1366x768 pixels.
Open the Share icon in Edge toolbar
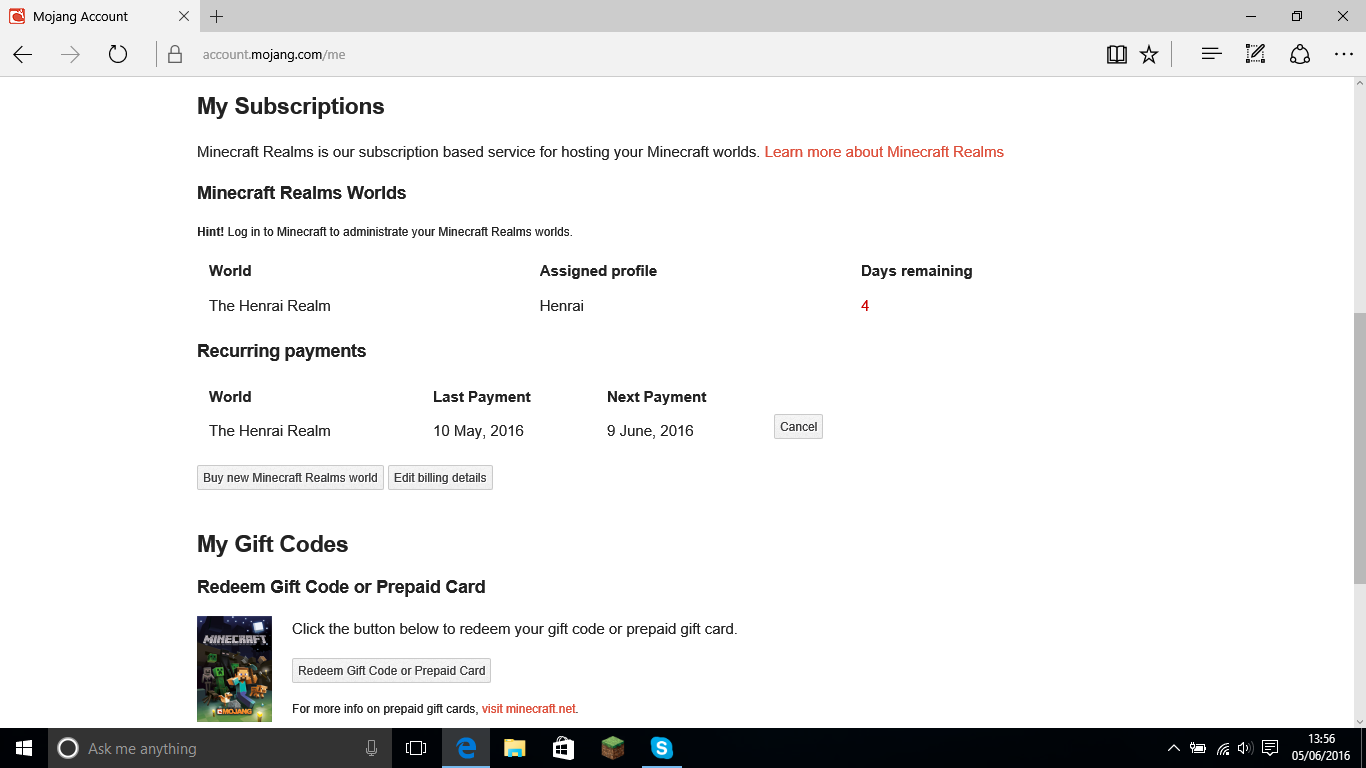click(x=1299, y=55)
